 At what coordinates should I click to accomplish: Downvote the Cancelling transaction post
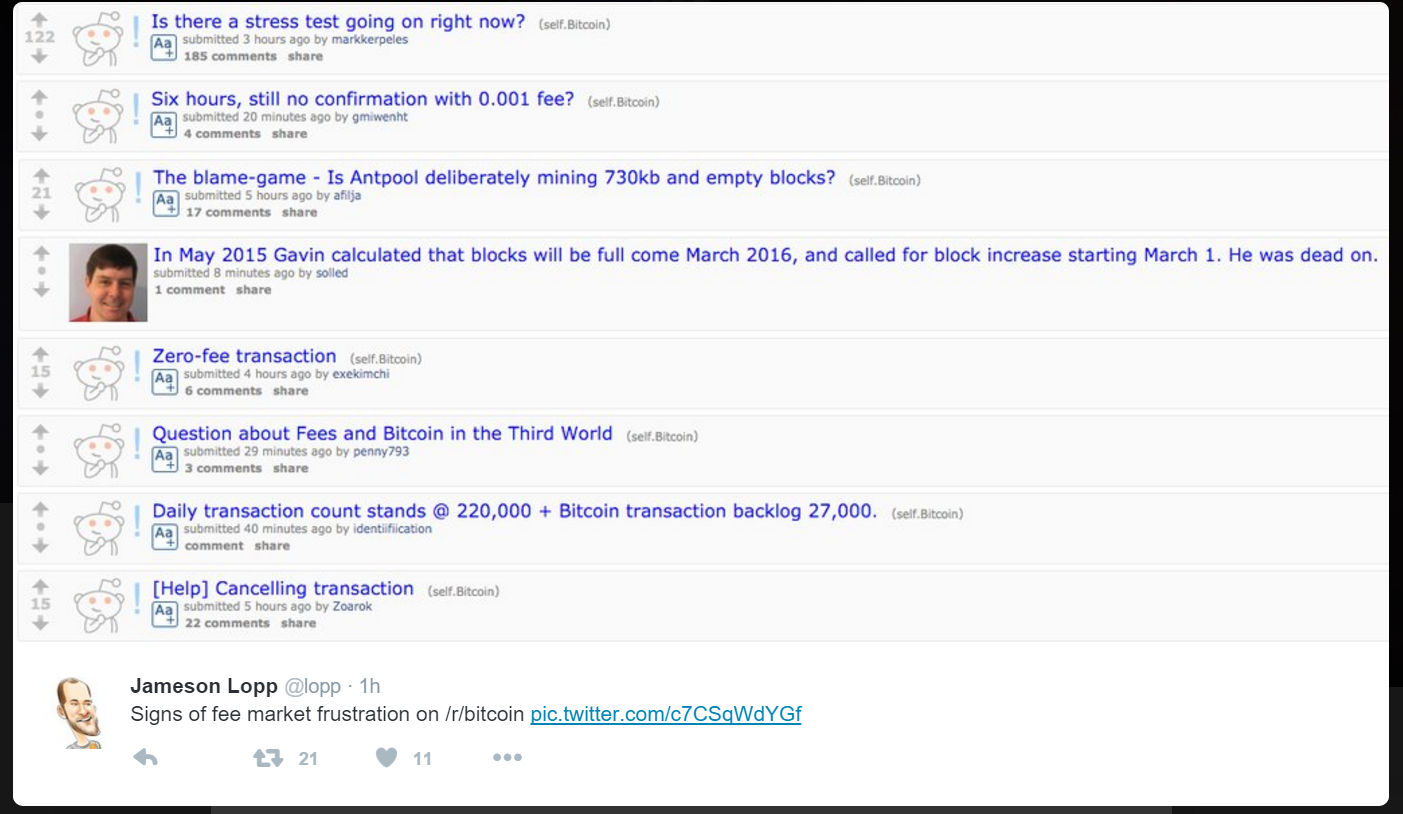tap(40, 623)
